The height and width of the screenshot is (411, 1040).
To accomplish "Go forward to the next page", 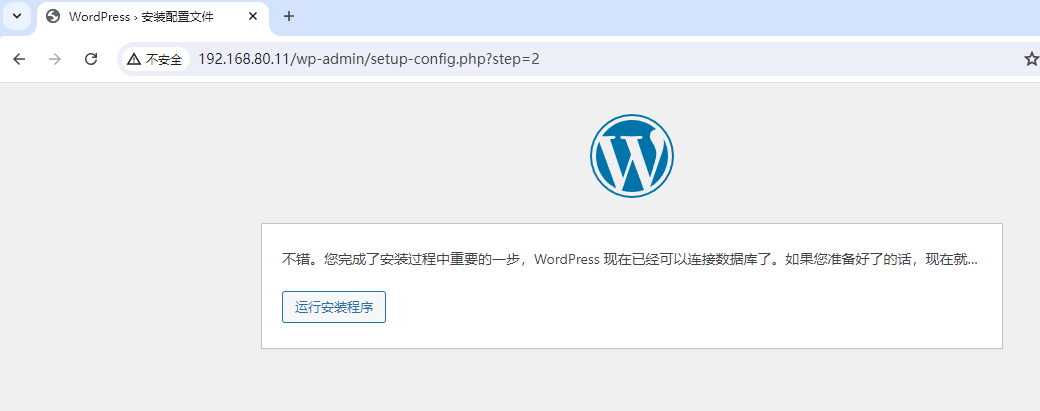I will tap(55, 59).
